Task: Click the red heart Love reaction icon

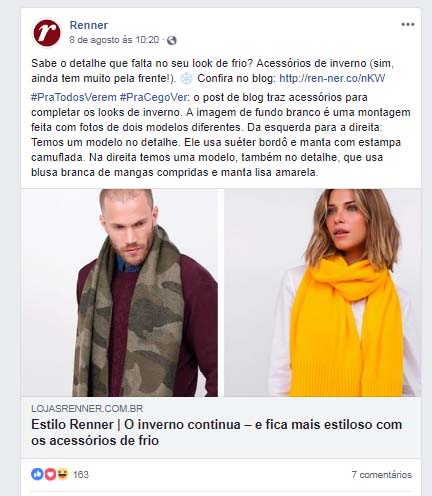Action: [x=50, y=474]
